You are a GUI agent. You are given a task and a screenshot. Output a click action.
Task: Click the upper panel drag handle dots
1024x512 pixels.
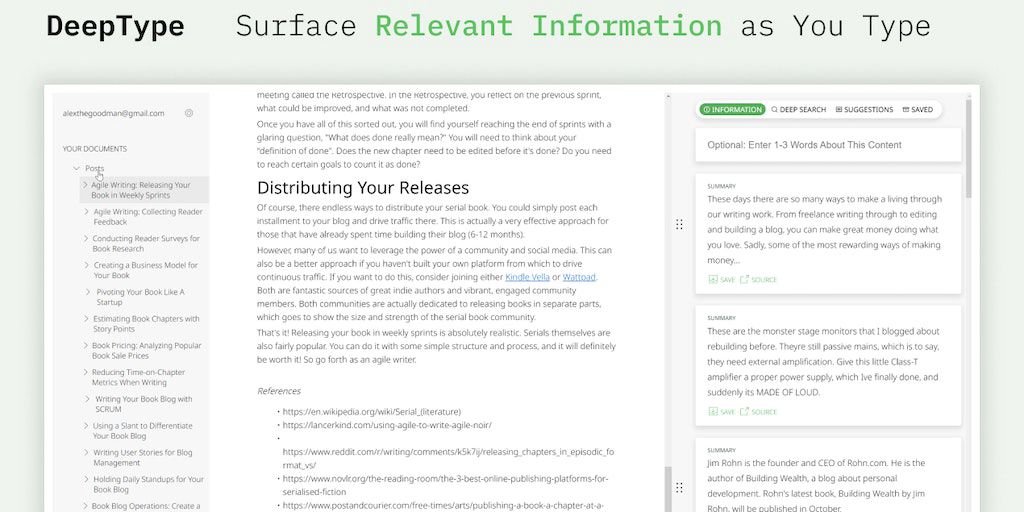click(x=679, y=225)
